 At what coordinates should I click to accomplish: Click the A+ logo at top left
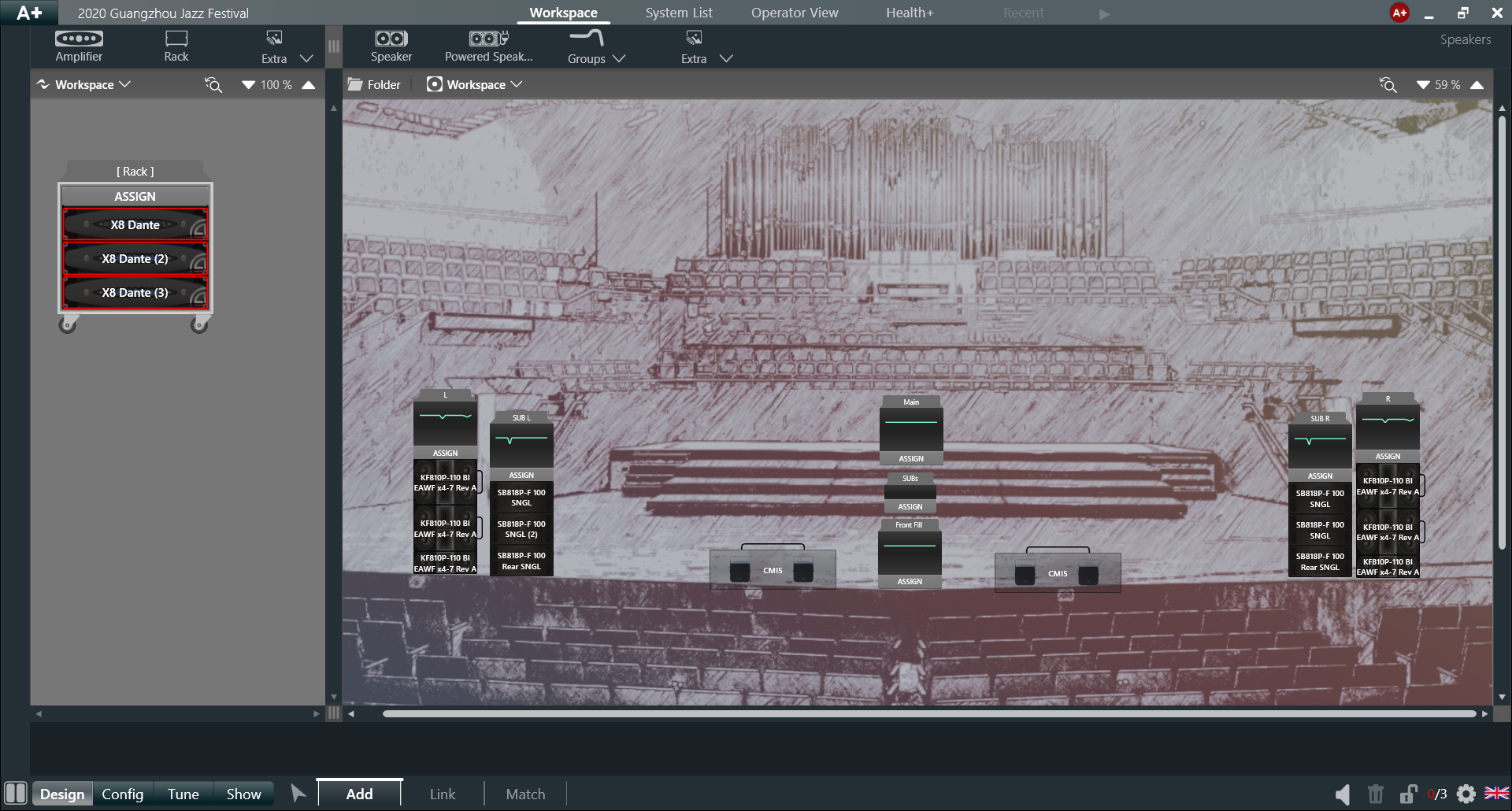(x=29, y=13)
